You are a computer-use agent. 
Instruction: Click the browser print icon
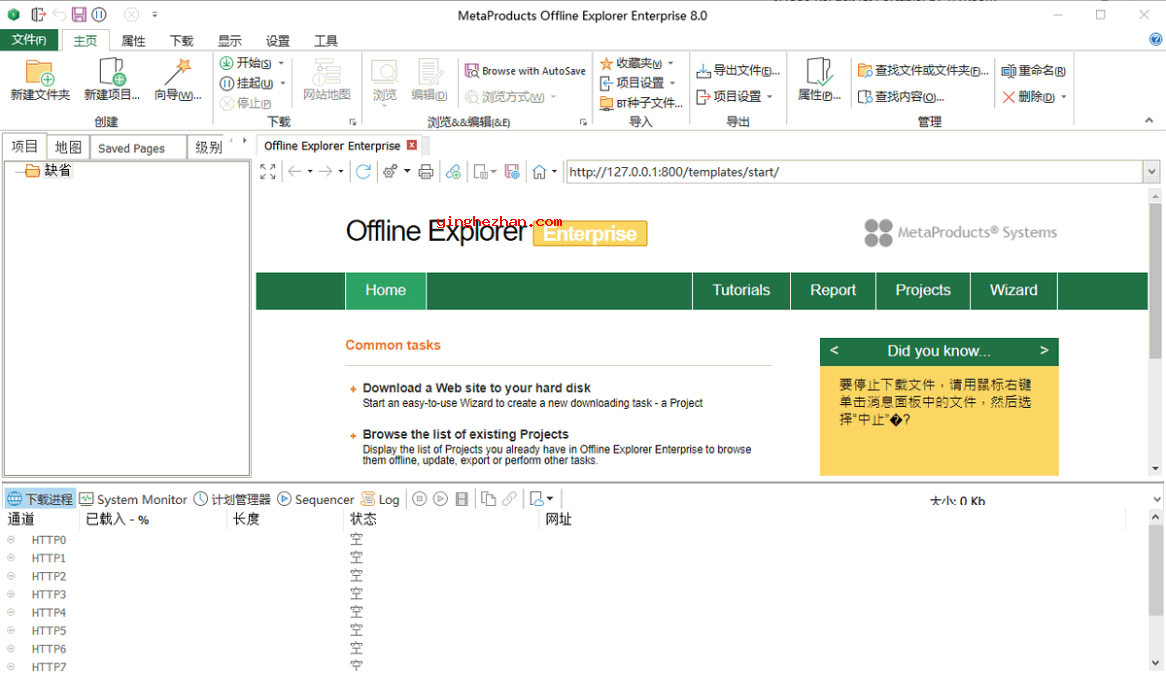click(425, 172)
